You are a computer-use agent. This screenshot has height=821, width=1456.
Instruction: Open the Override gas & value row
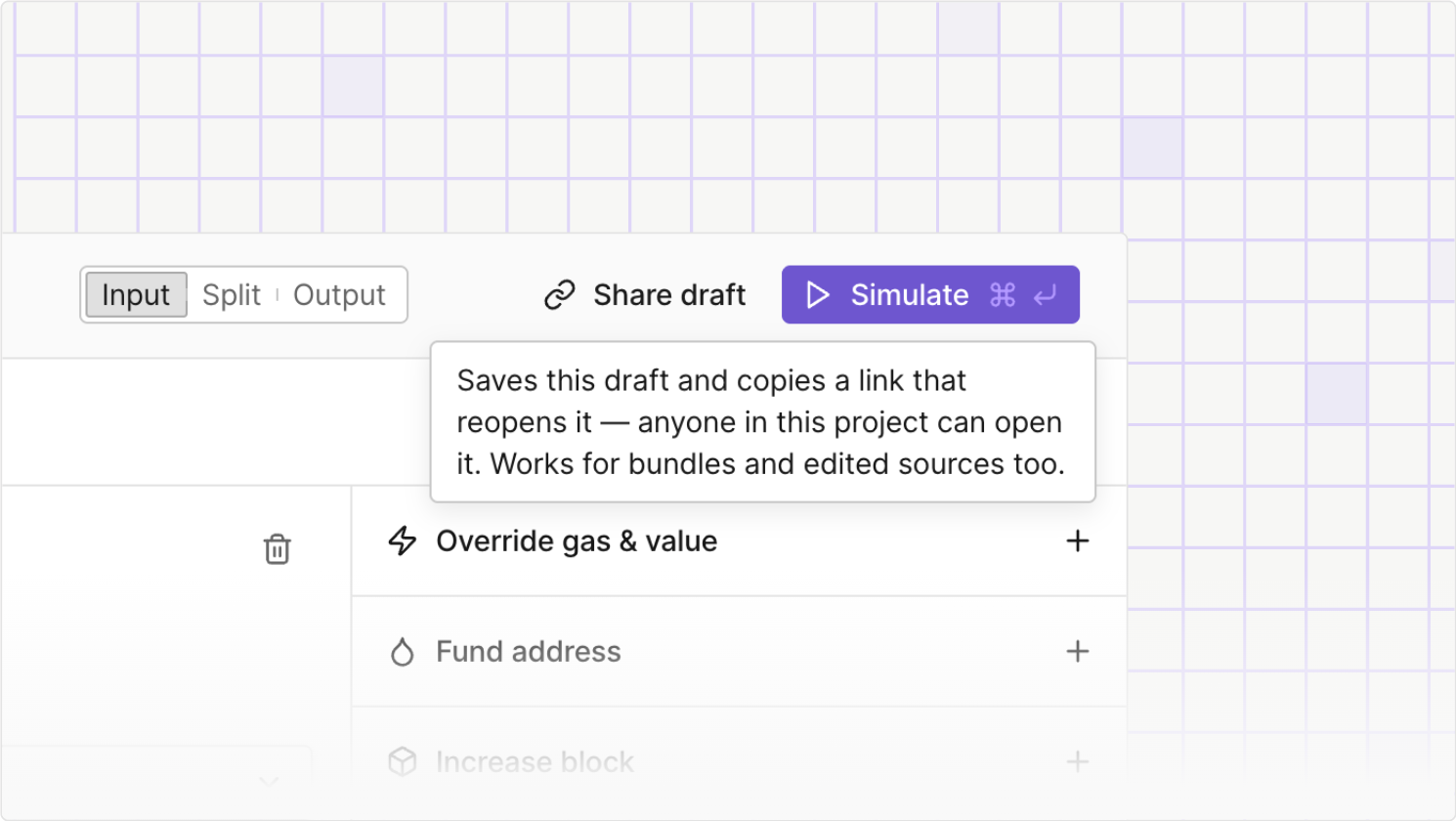pyautogui.click(x=739, y=541)
